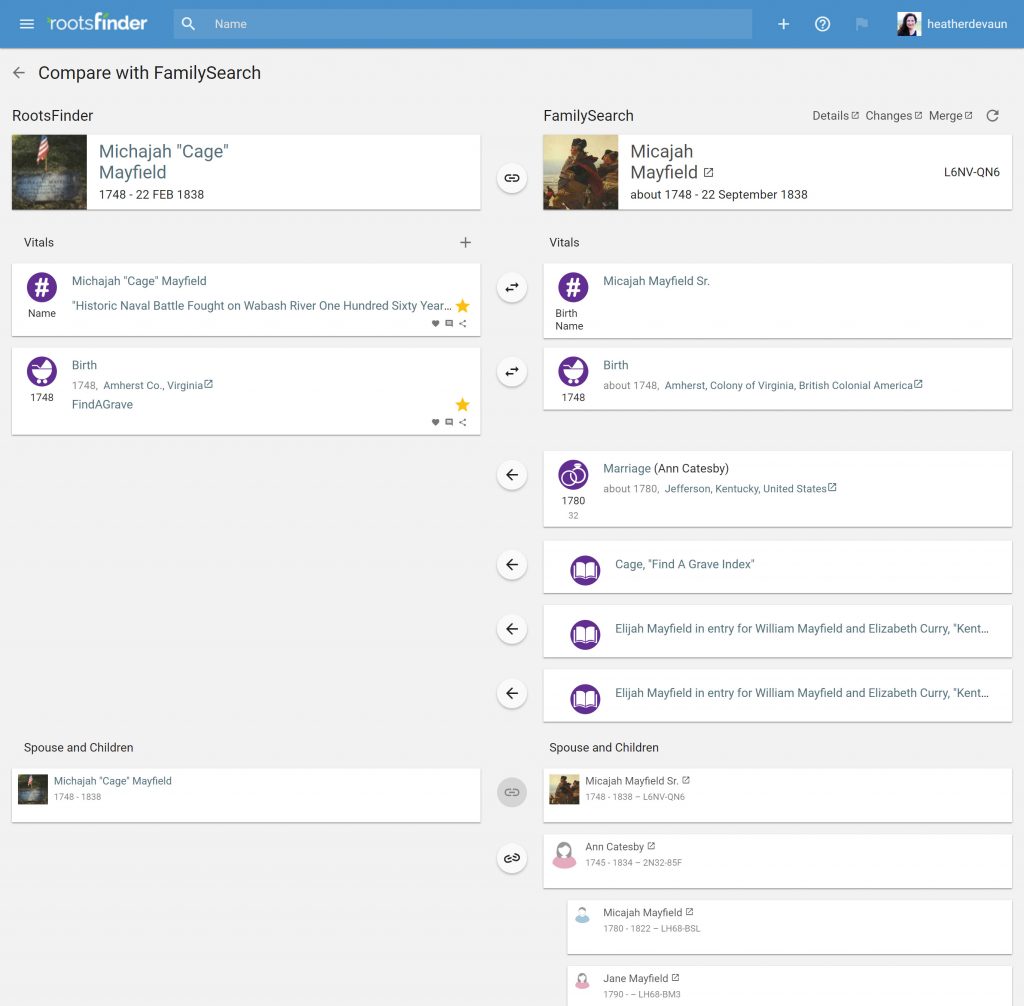Screen dimensions: 1024x1006
Task: Click the star on the Name card
Action: tap(462, 306)
